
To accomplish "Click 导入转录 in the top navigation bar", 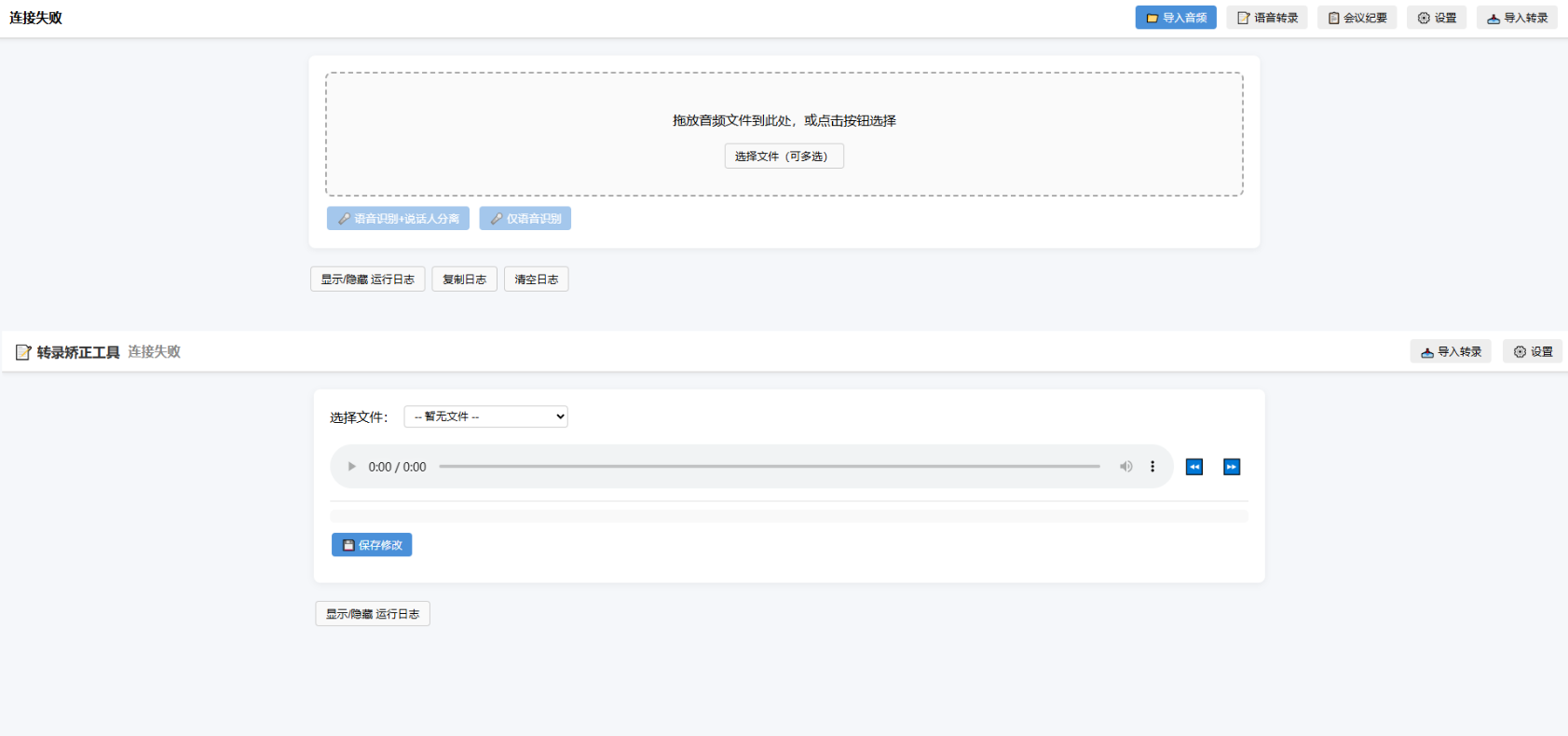I will tap(1518, 18).
